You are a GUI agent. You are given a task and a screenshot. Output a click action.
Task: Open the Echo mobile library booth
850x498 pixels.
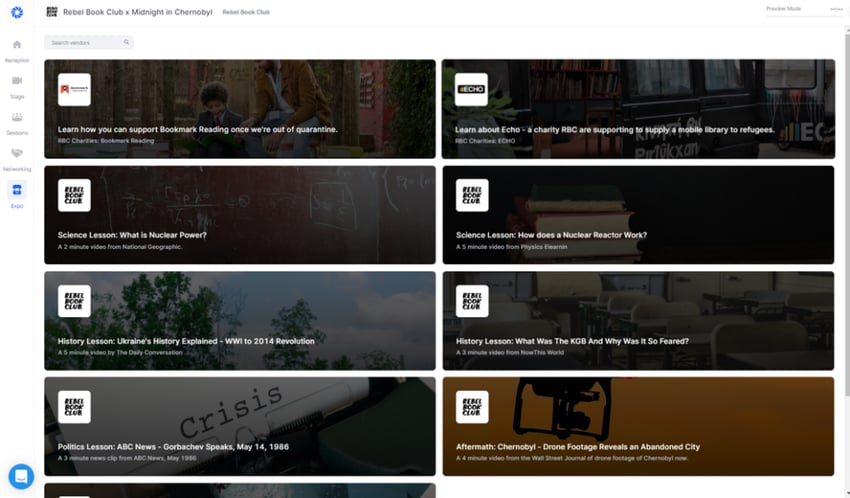click(x=638, y=109)
